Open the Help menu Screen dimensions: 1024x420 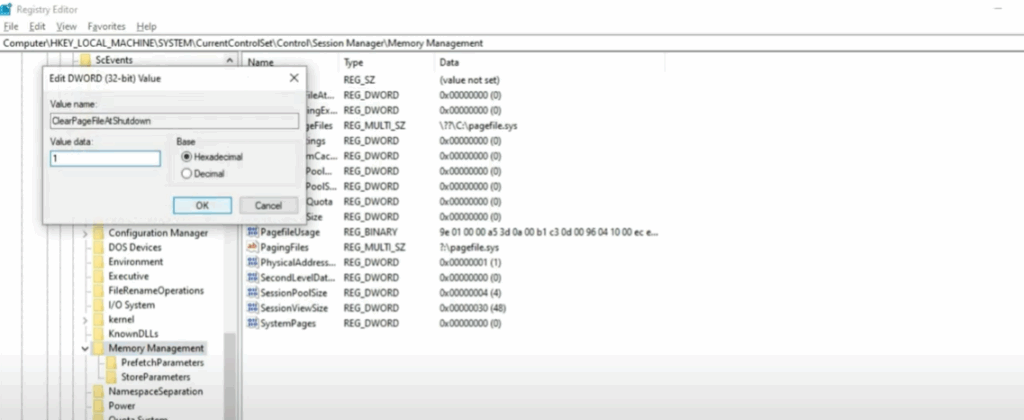click(x=146, y=27)
